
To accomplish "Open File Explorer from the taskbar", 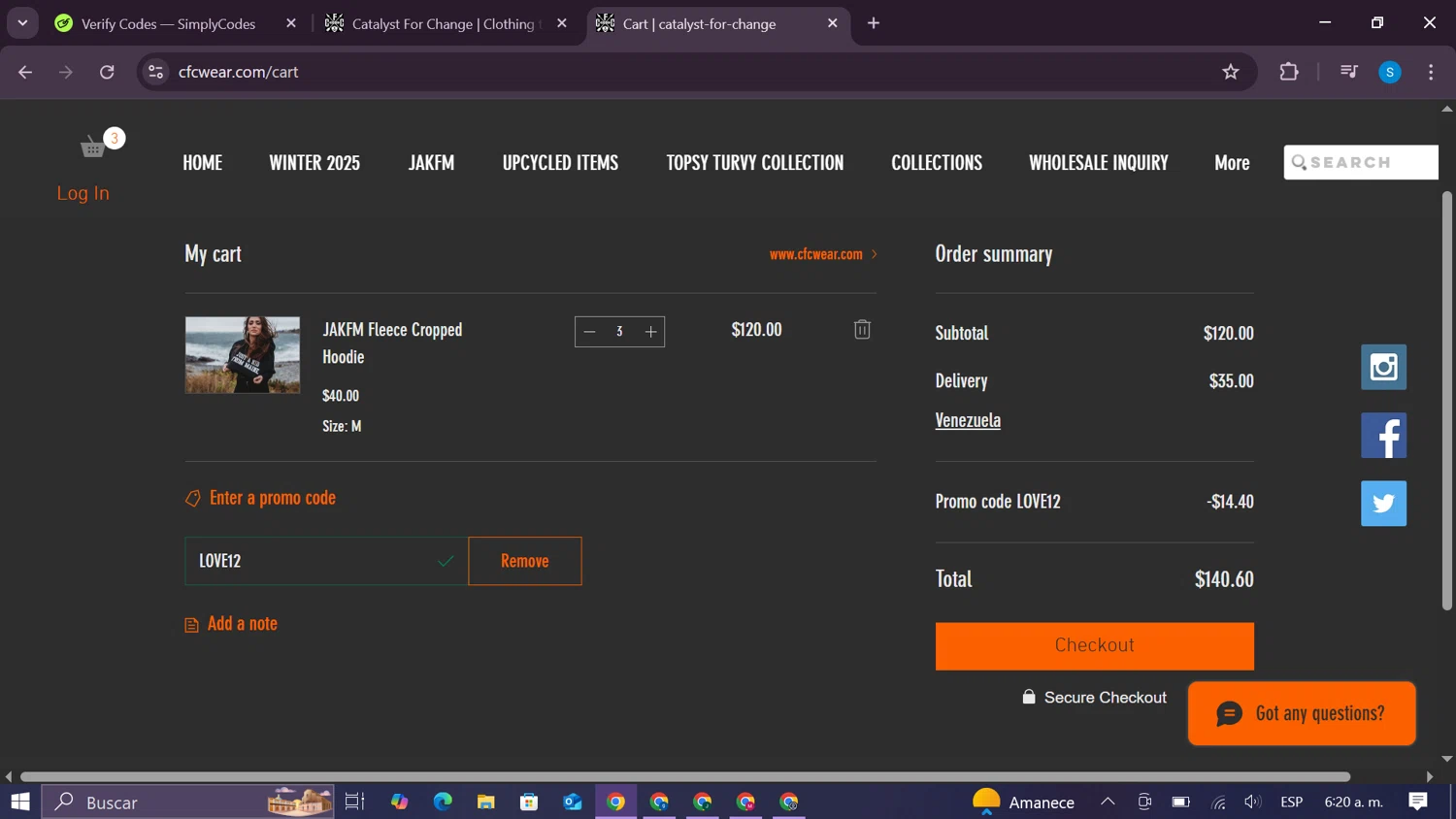I will (486, 802).
